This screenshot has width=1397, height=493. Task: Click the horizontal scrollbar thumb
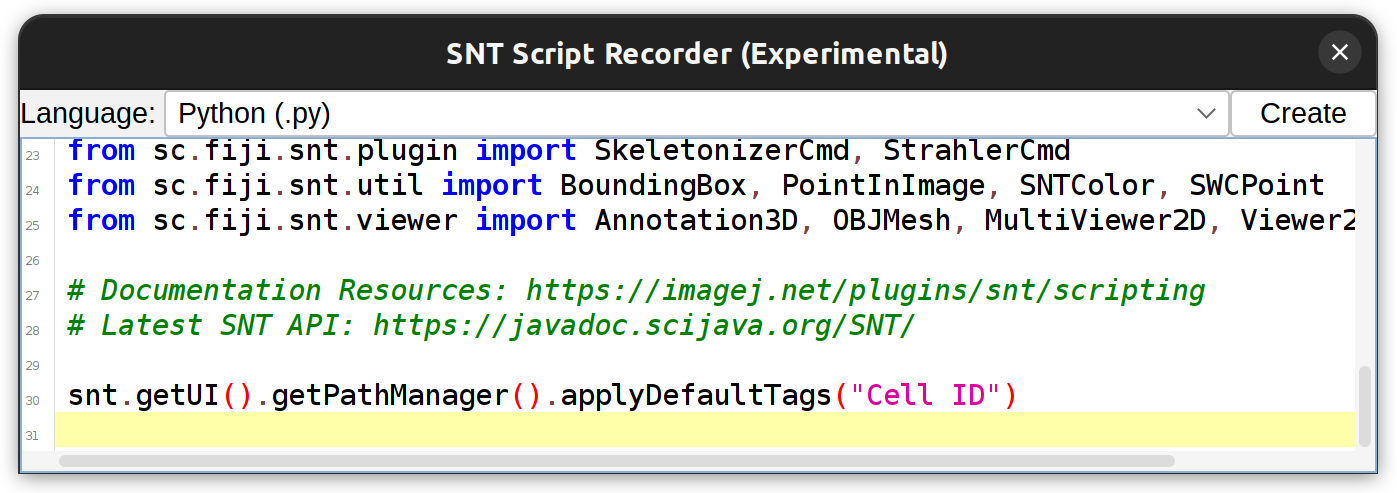617,461
